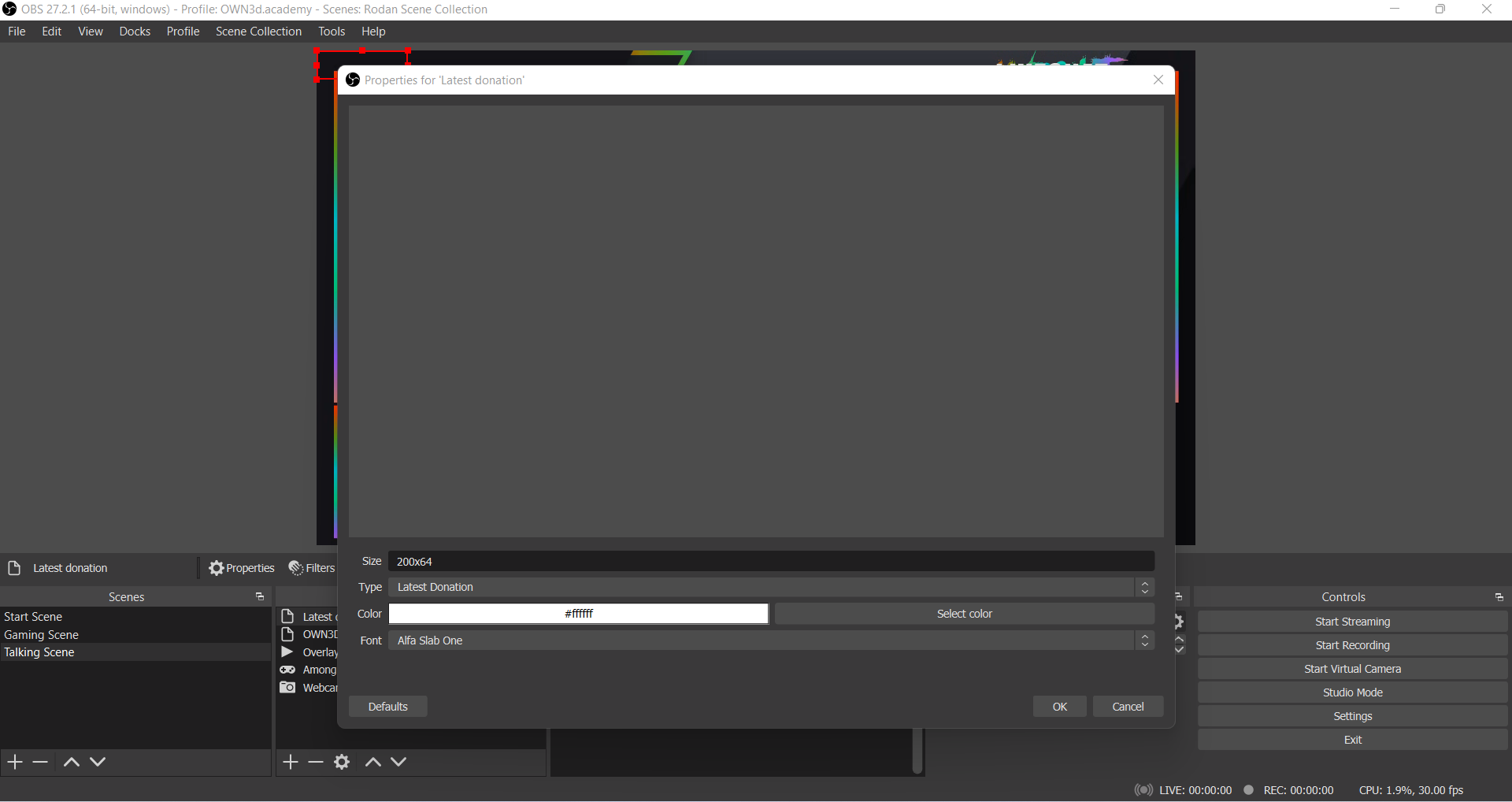Select Gaming Scene in the Scenes list
Image resolution: width=1512 pixels, height=802 pixels.
pos(42,635)
